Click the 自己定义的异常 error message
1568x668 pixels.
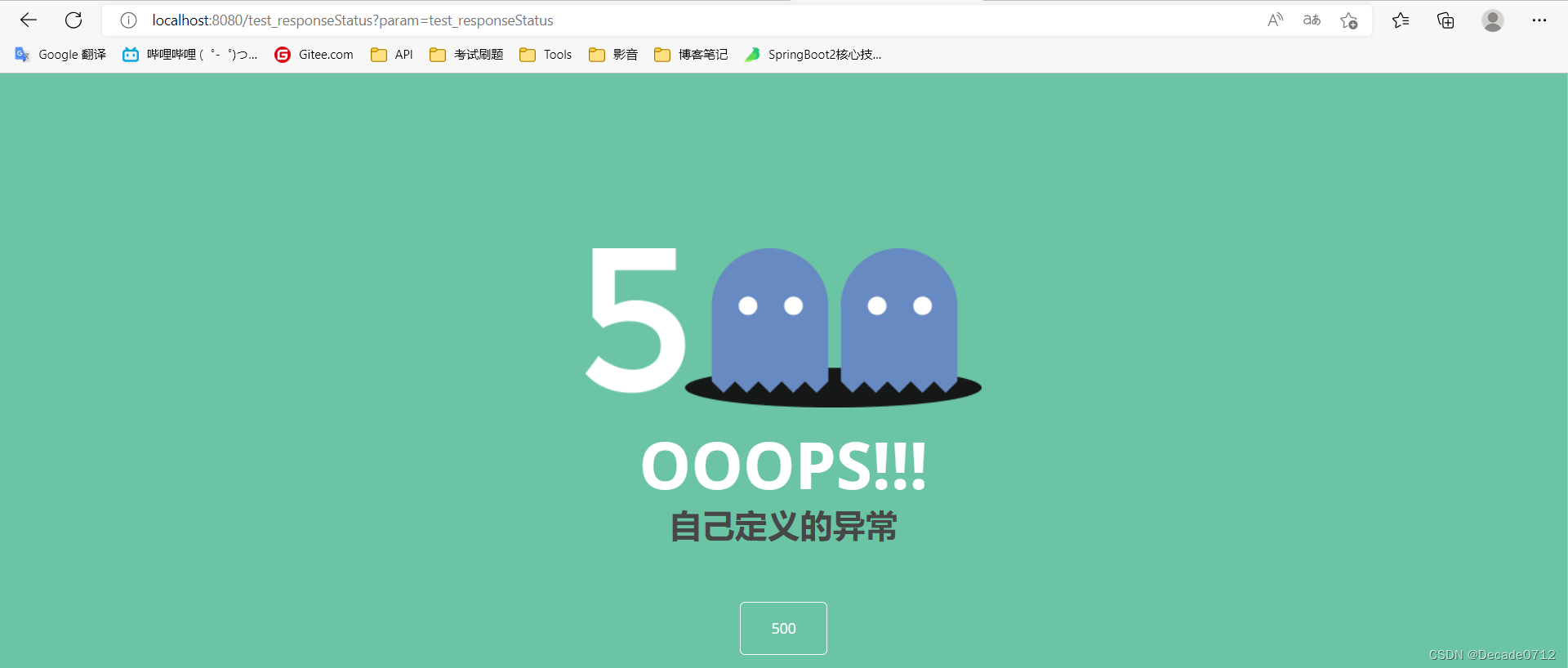pos(784,526)
